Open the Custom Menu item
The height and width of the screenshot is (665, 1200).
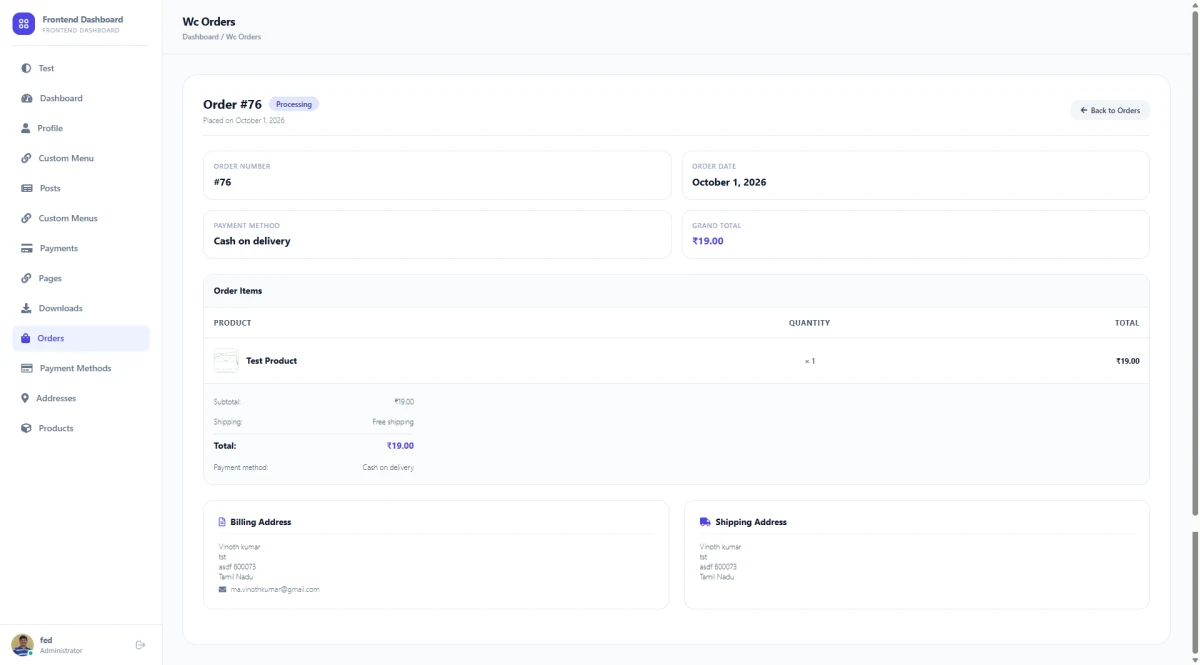coord(81,158)
